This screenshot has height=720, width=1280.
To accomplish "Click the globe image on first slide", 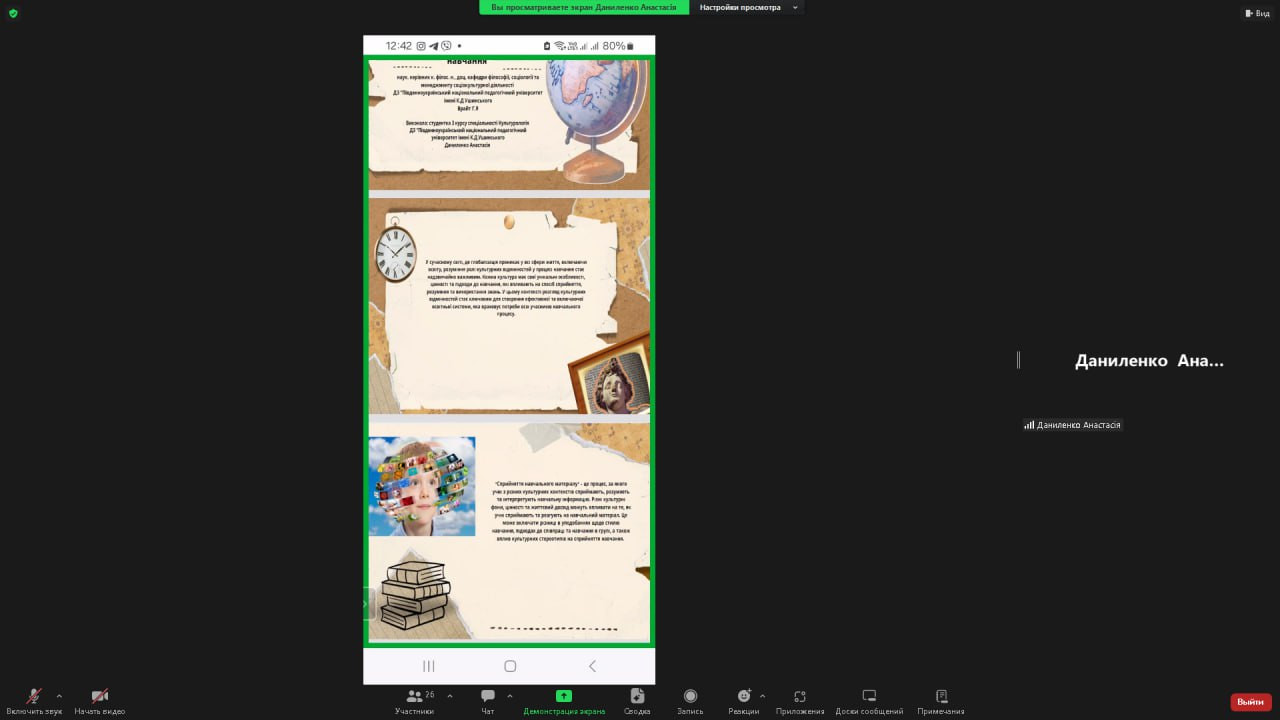I will (x=596, y=118).
